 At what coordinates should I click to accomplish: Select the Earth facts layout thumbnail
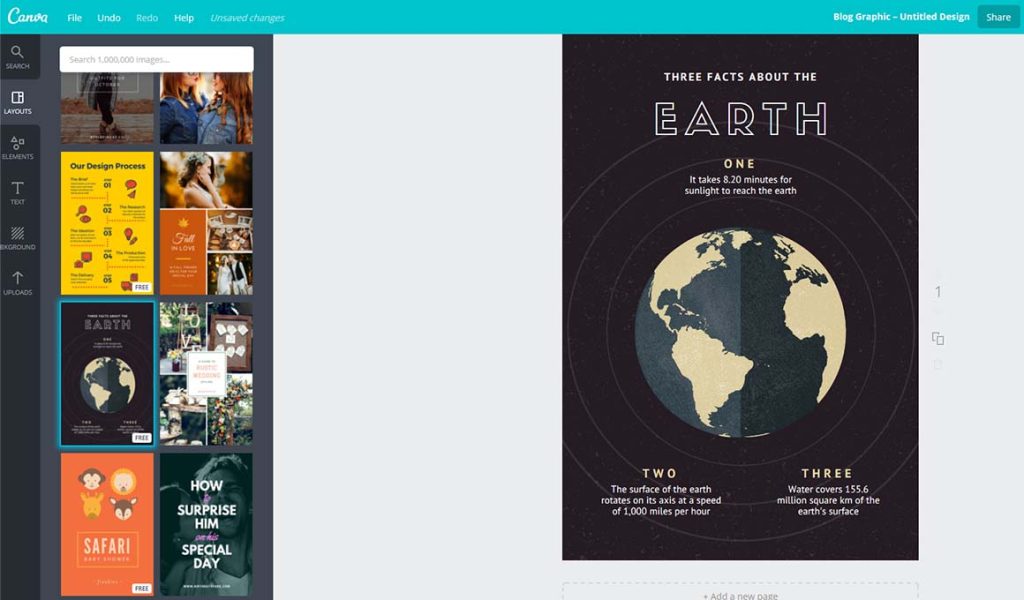pyautogui.click(x=107, y=373)
